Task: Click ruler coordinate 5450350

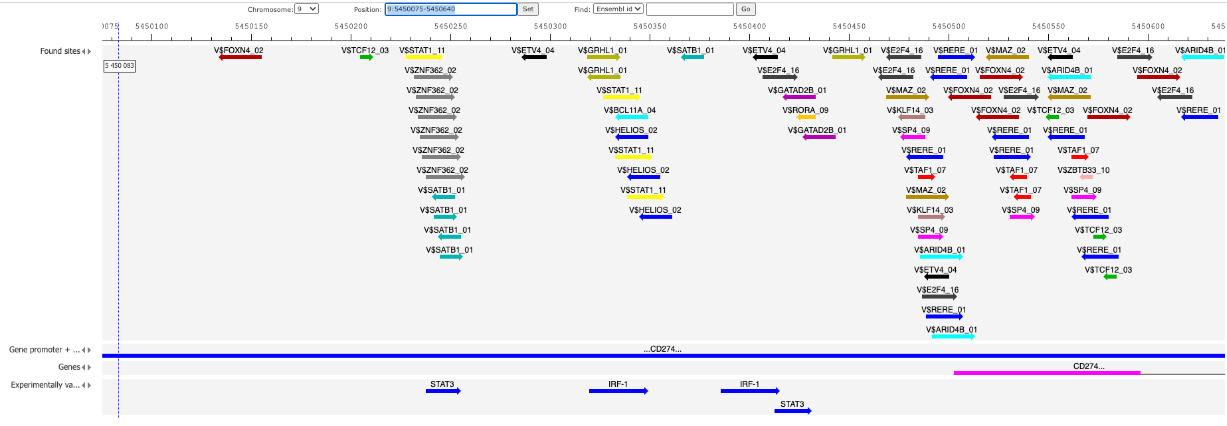Action: click(x=650, y=24)
